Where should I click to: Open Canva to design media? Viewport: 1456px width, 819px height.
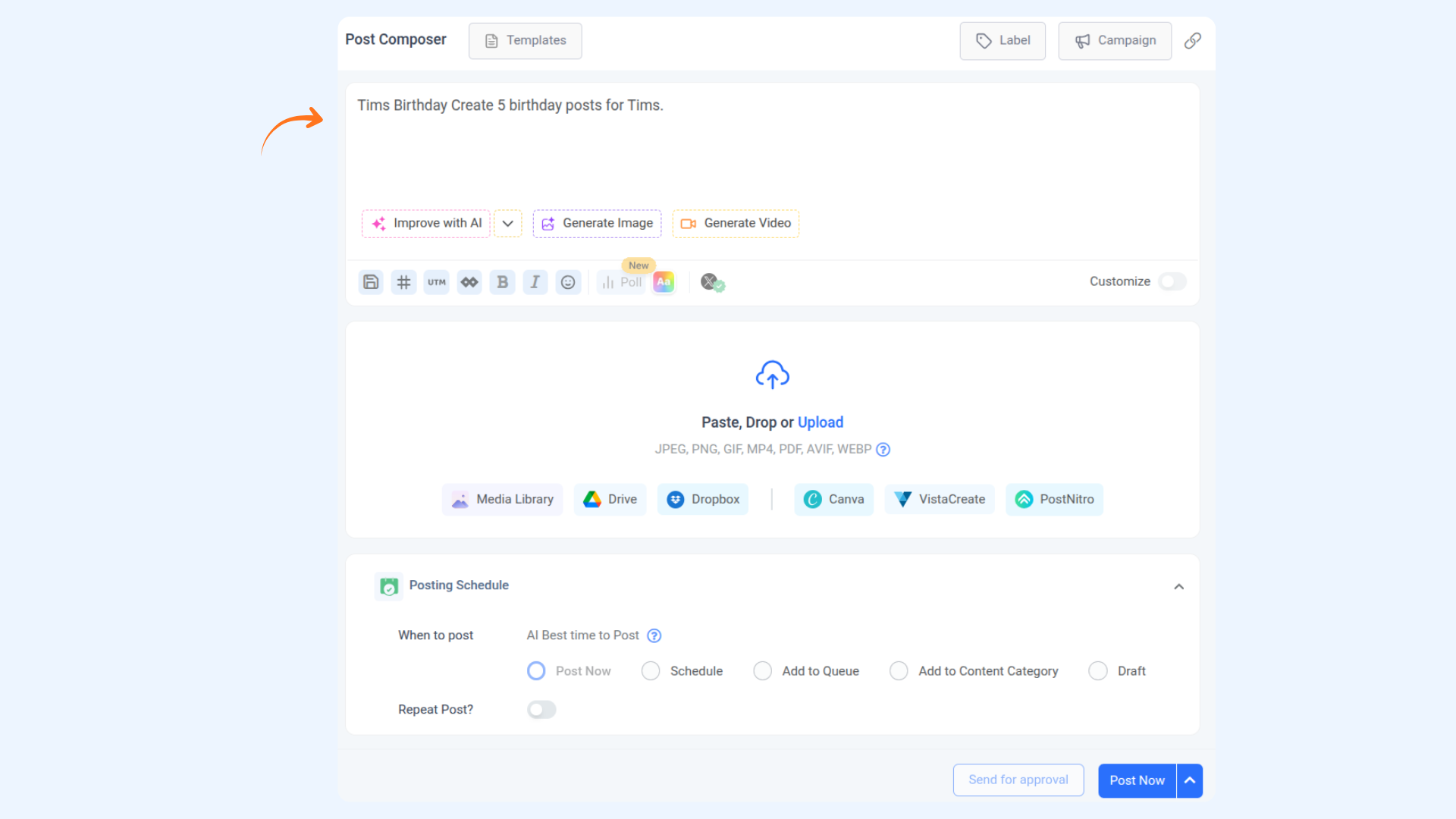[834, 500]
